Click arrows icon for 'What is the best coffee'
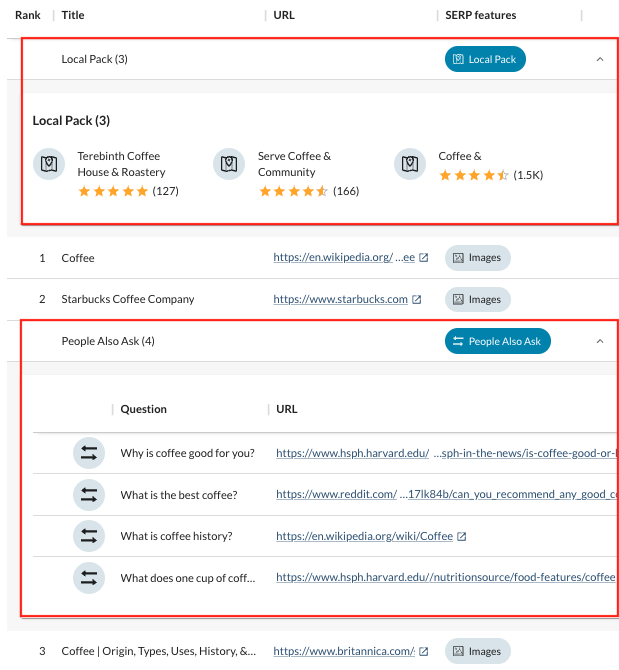Image resolution: width=619 pixels, height=670 pixels. 89,494
